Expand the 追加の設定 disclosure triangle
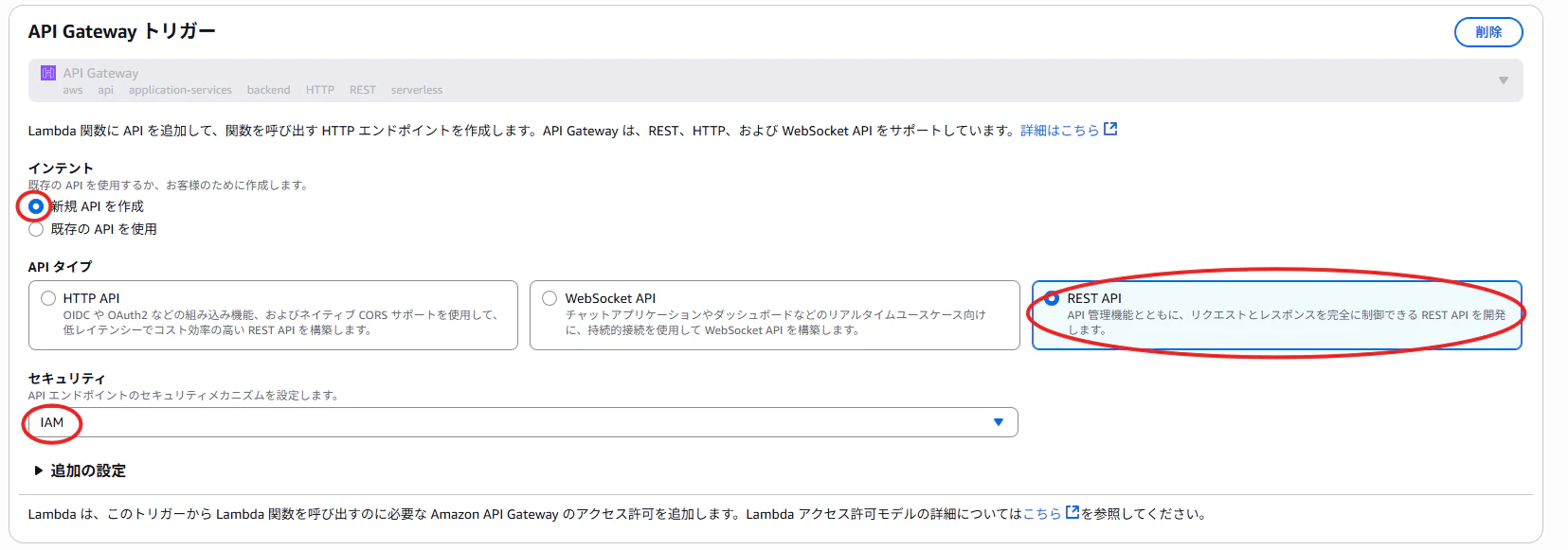This screenshot has height=550, width=1568. tap(38, 470)
